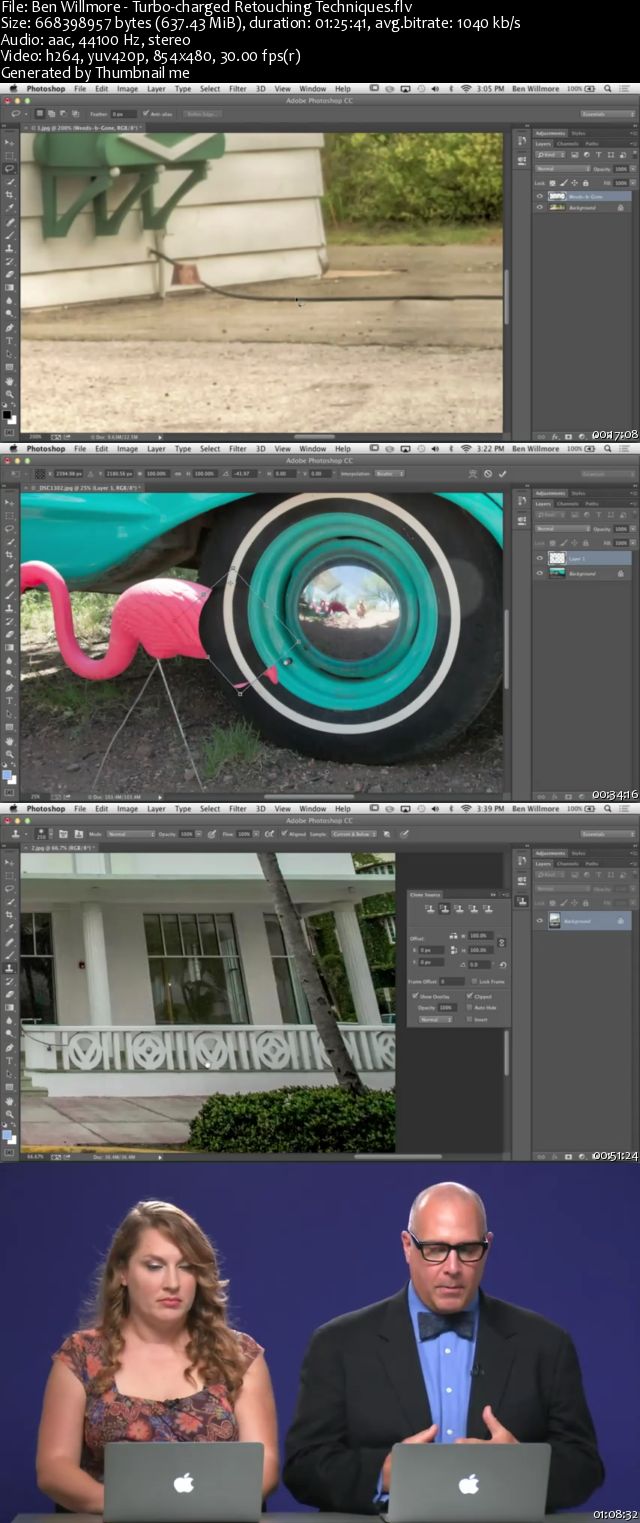
Task: Click the document tab 1.jpg @ 200%
Action: 82,127
